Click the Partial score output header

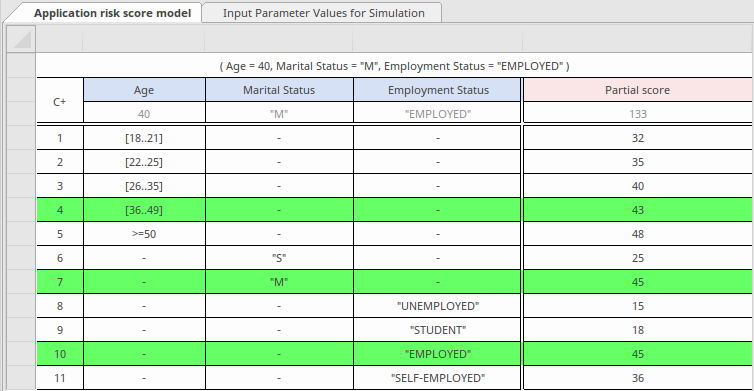point(638,90)
